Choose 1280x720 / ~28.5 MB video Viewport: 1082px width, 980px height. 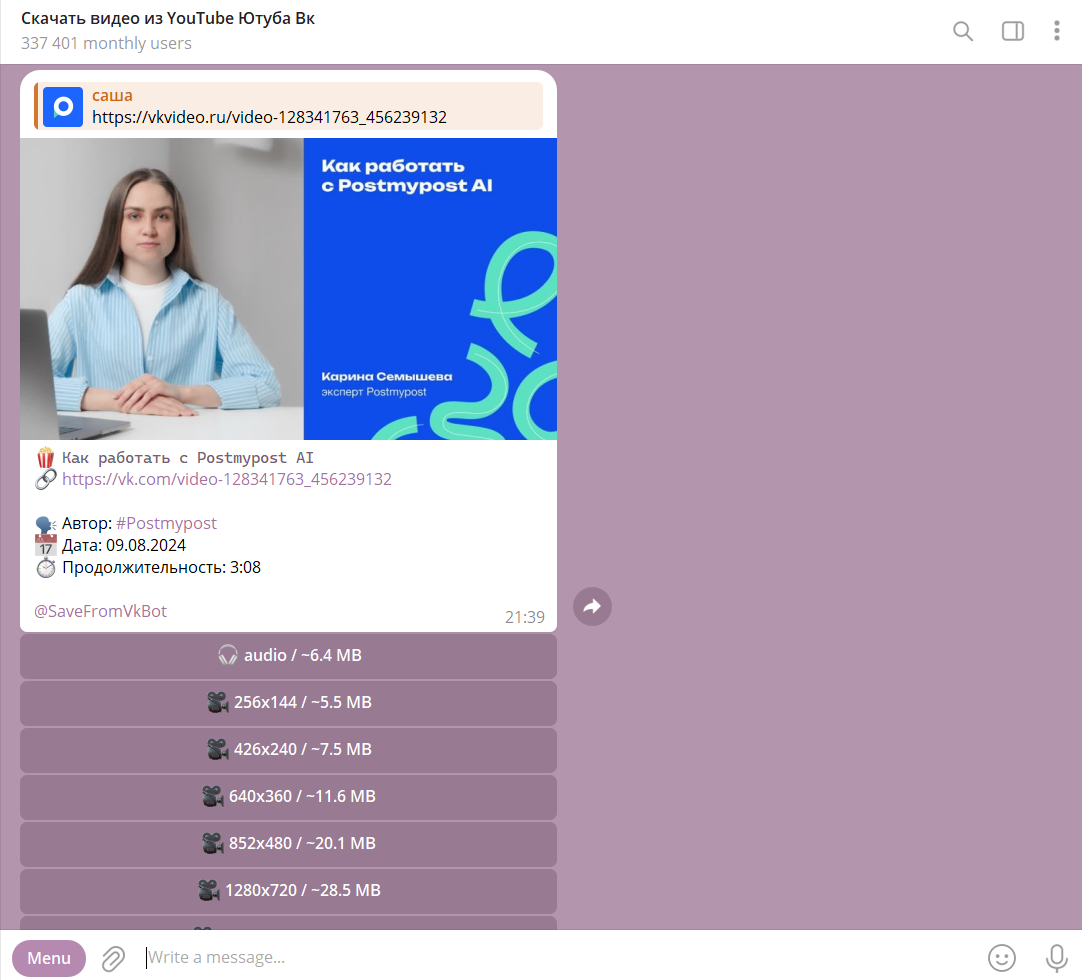288,890
